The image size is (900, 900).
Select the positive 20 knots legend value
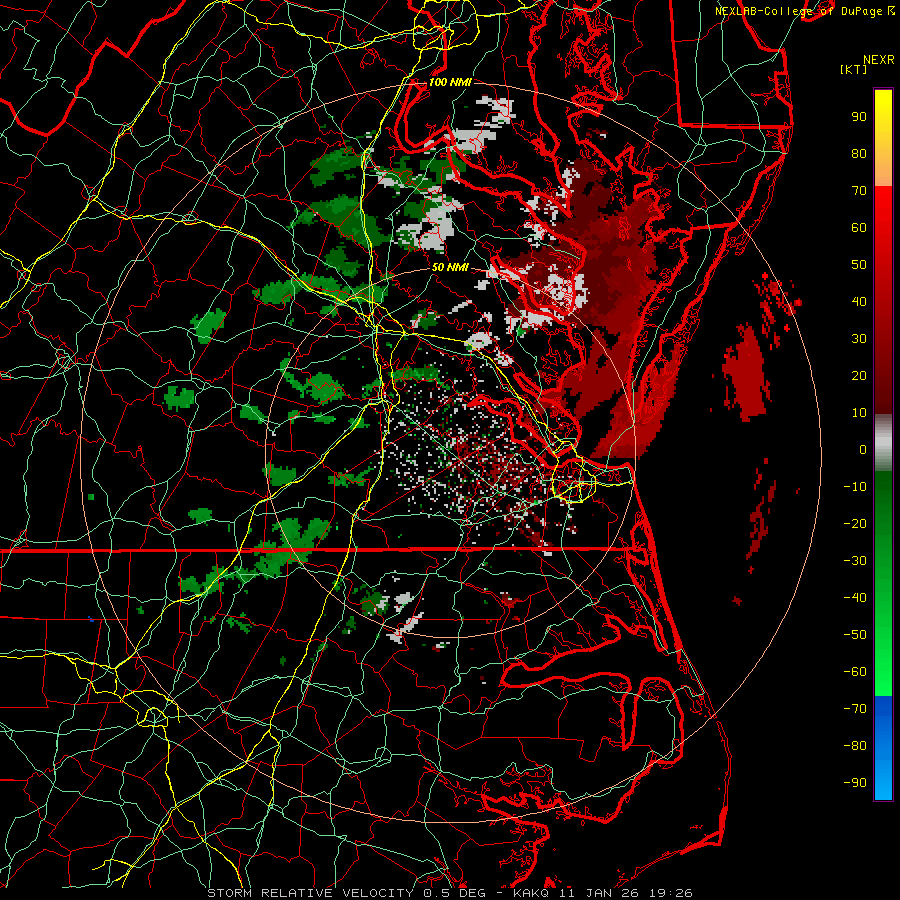point(859,375)
